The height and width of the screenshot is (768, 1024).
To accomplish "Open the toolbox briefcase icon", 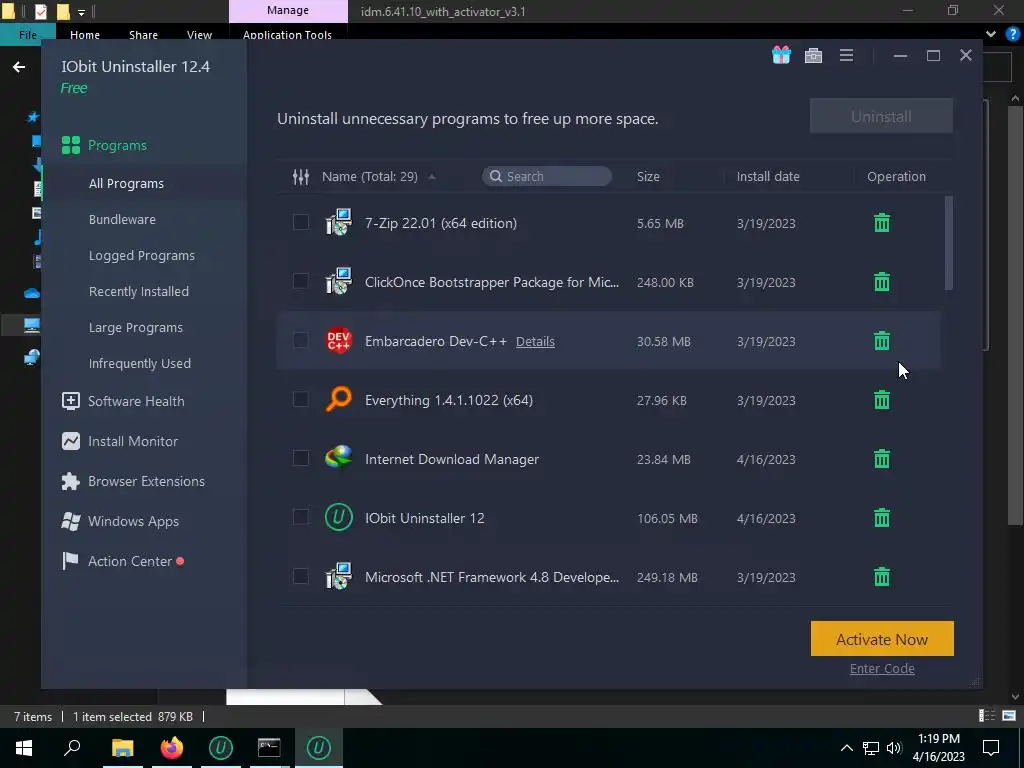I will click(x=813, y=56).
